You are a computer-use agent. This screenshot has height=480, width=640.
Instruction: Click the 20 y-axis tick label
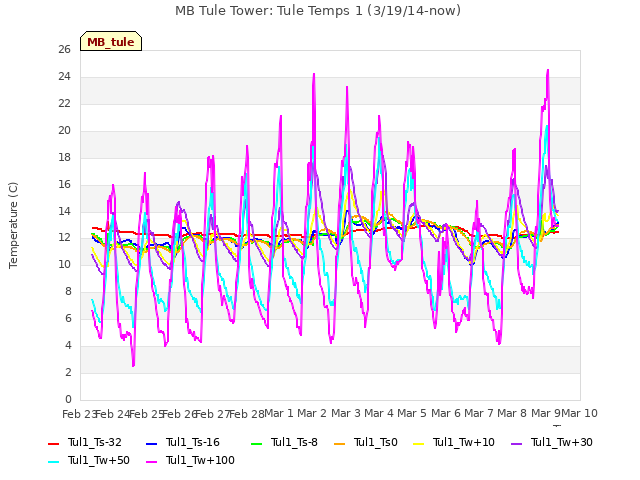[64, 130]
